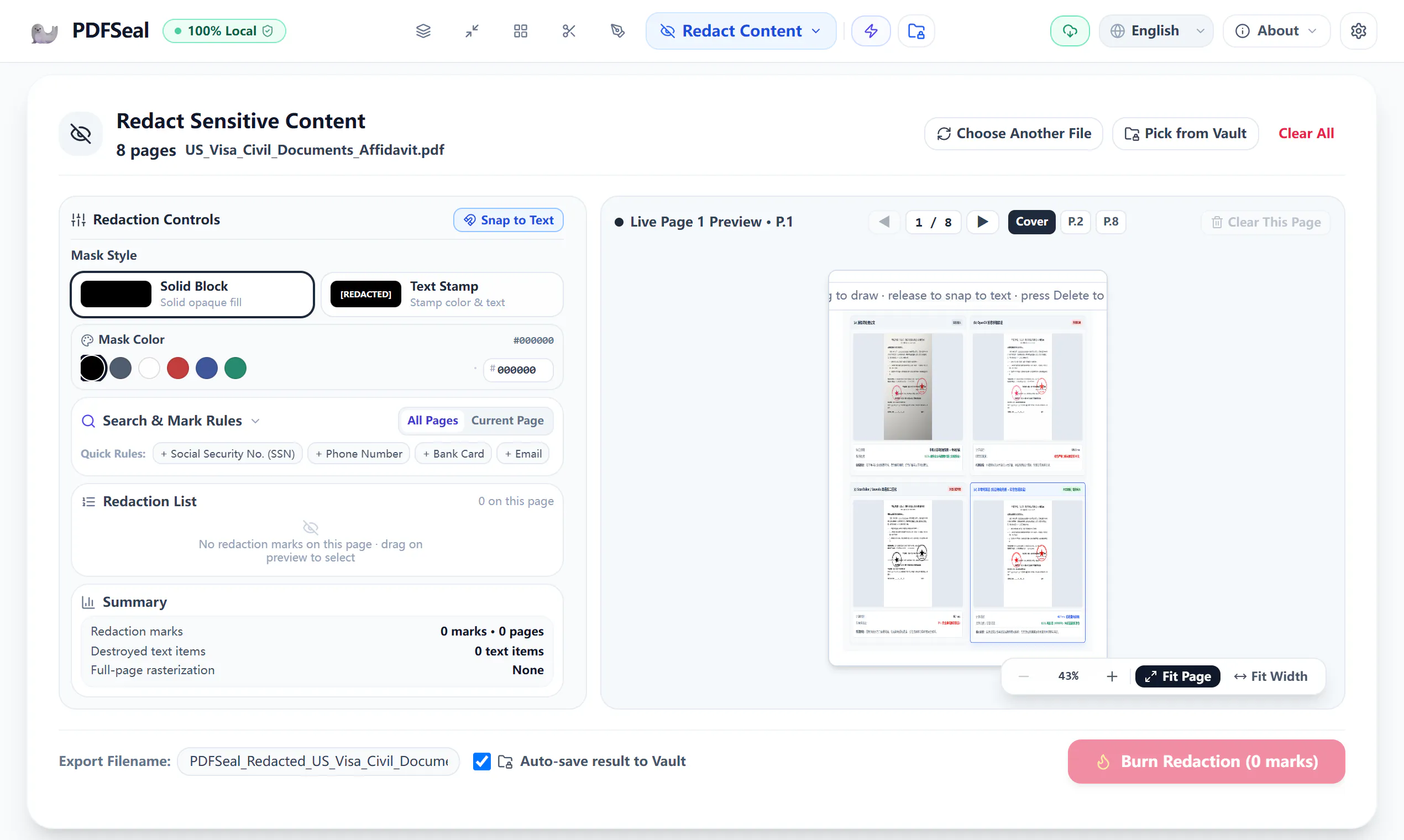1404x840 pixels.
Task: Open the merge layers tool icon
Action: click(423, 31)
